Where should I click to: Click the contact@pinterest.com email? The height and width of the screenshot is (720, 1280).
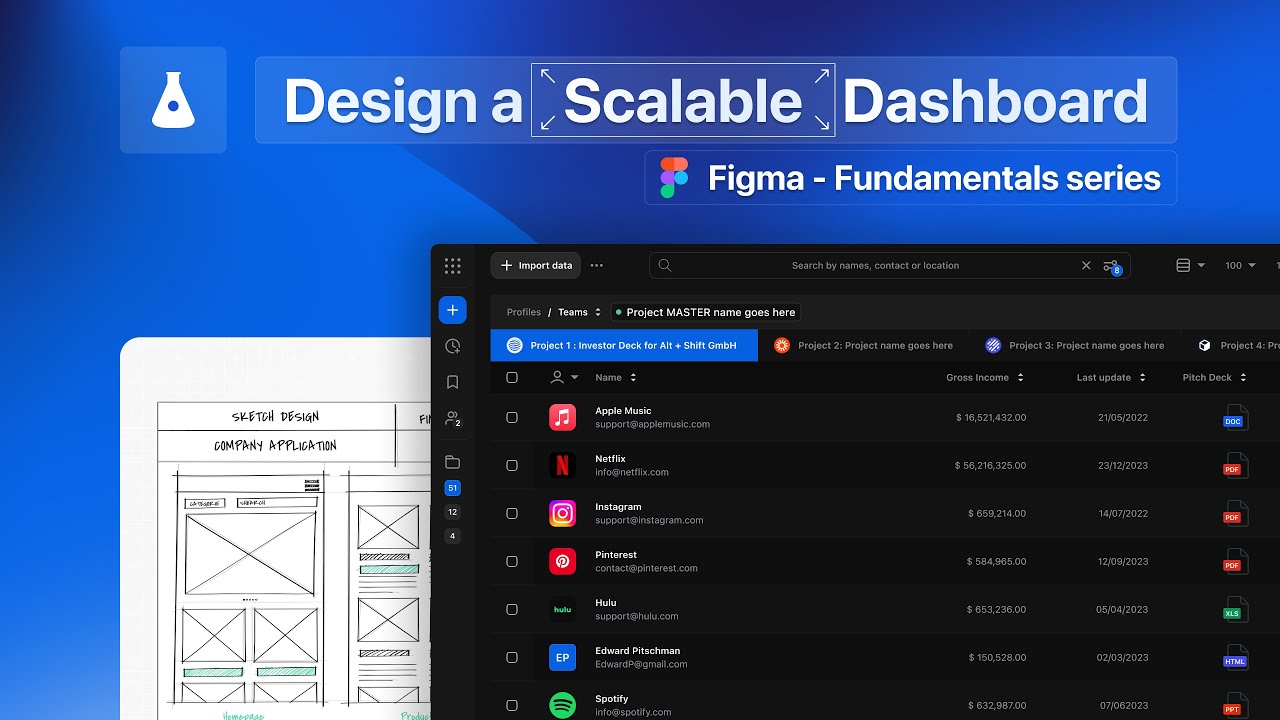646,568
